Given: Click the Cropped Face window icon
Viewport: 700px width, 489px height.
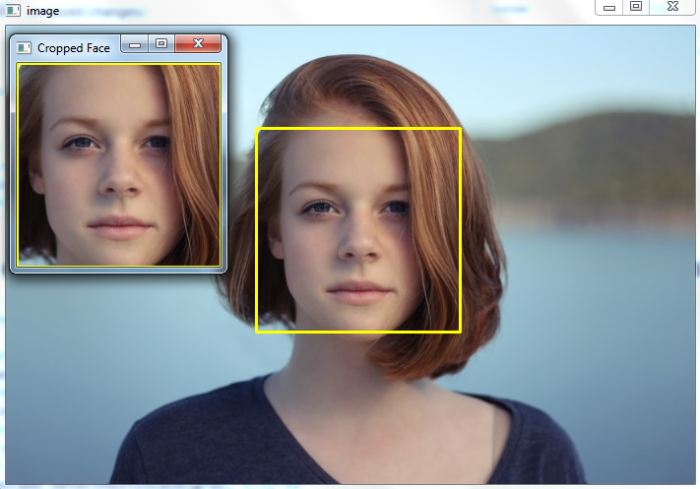Looking at the screenshot, I should [24, 48].
